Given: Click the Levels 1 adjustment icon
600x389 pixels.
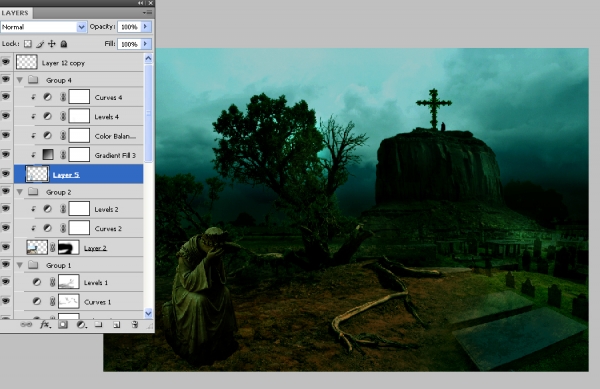Looking at the screenshot, I should tap(37, 282).
